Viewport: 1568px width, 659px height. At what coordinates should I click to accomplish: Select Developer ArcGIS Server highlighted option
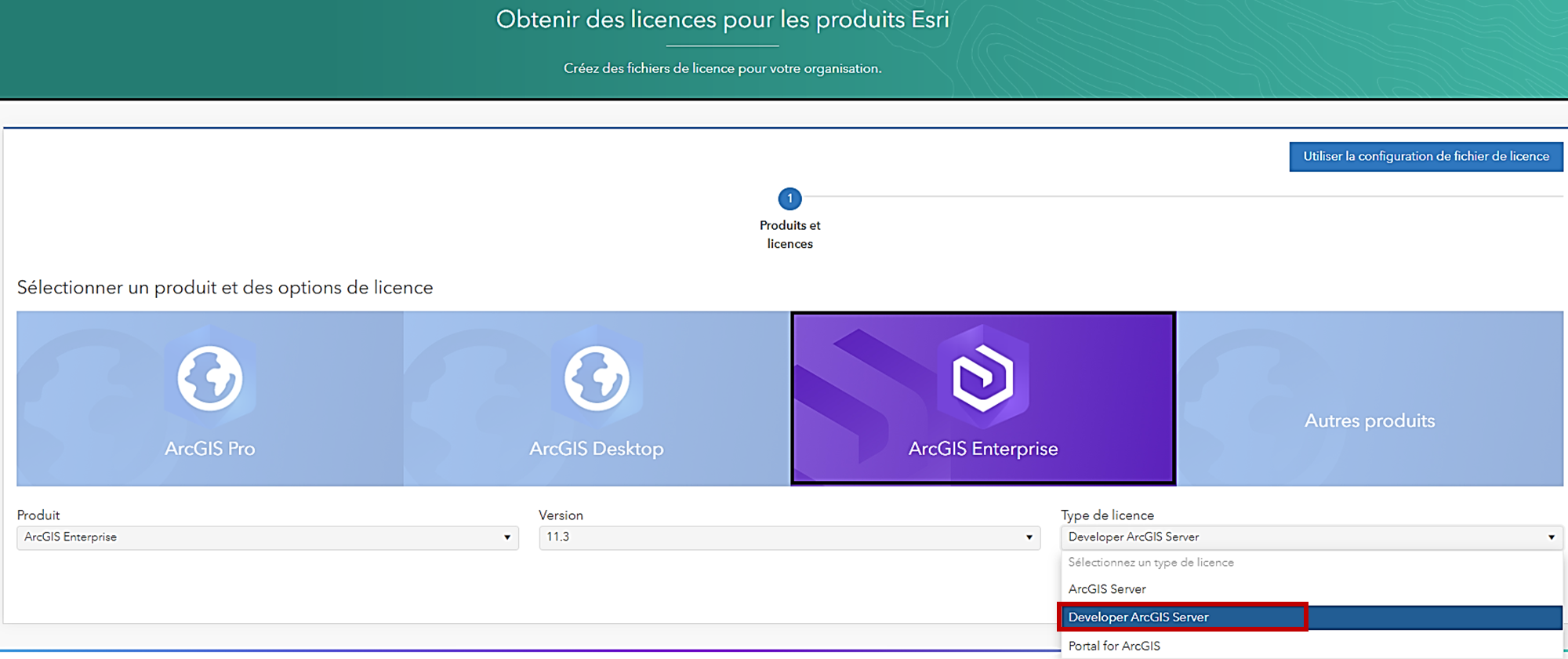click(x=1138, y=617)
